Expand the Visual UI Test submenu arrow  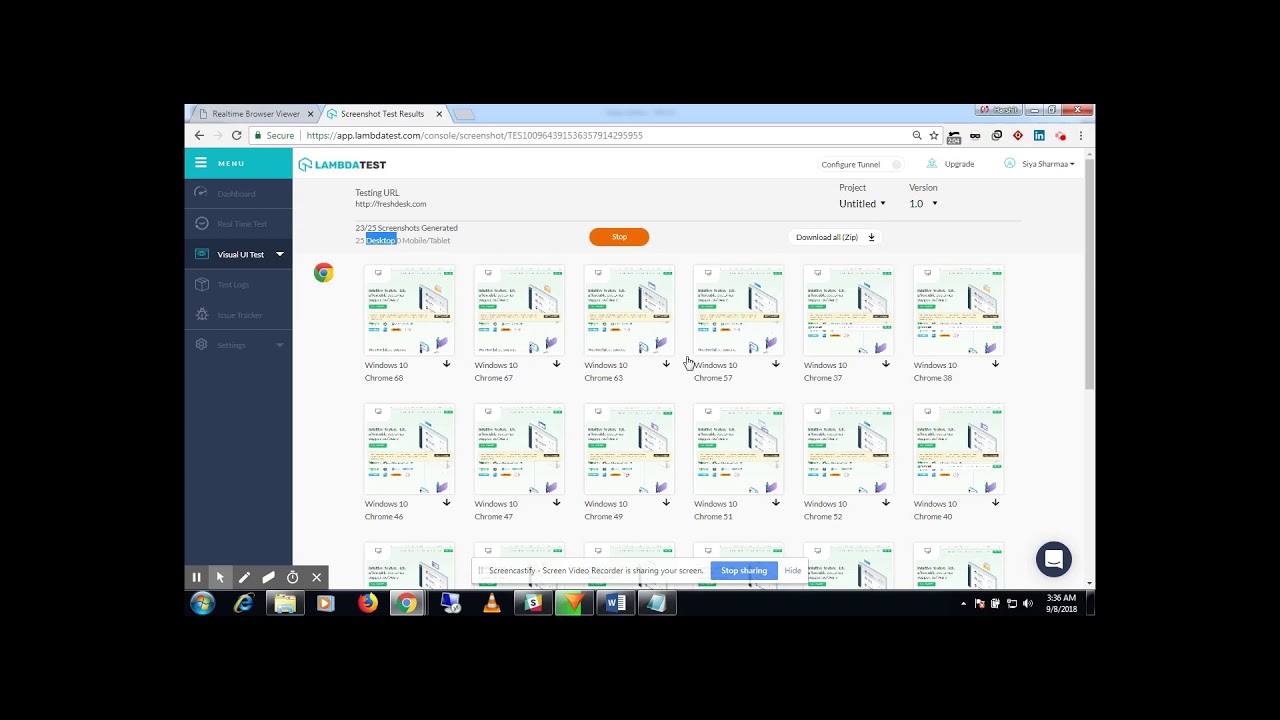point(280,254)
